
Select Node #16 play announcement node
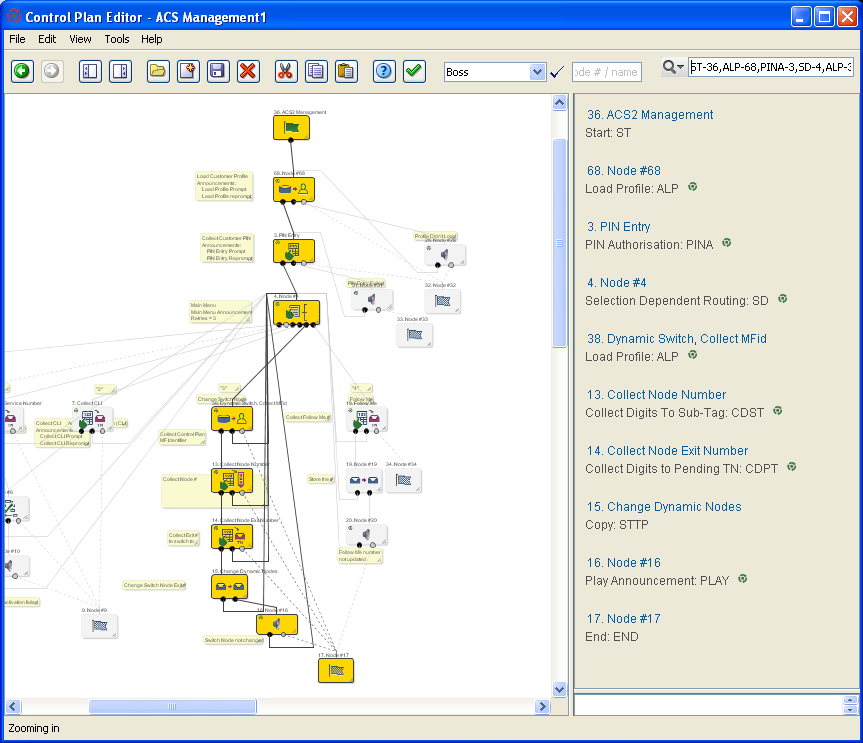pyautogui.click(x=277, y=624)
